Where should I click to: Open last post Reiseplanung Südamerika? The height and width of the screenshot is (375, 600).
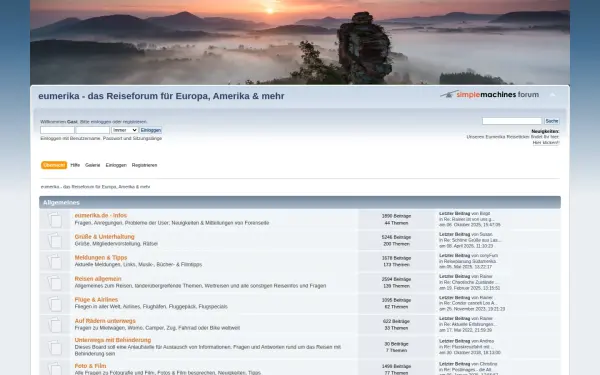[470, 261]
